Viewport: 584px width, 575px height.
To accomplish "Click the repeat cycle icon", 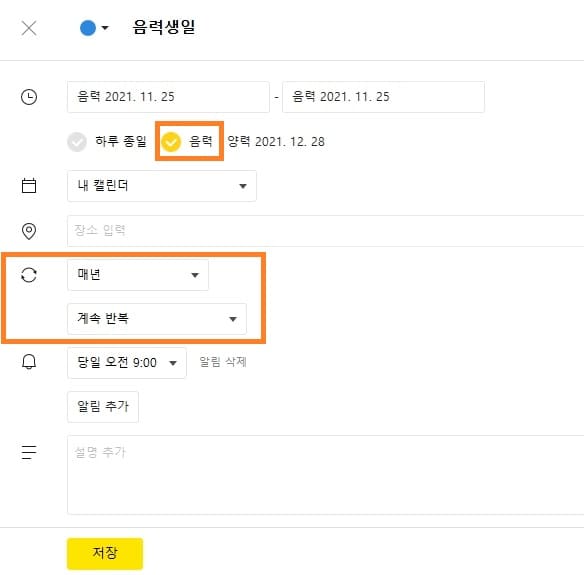I will (x=29, y=275).
